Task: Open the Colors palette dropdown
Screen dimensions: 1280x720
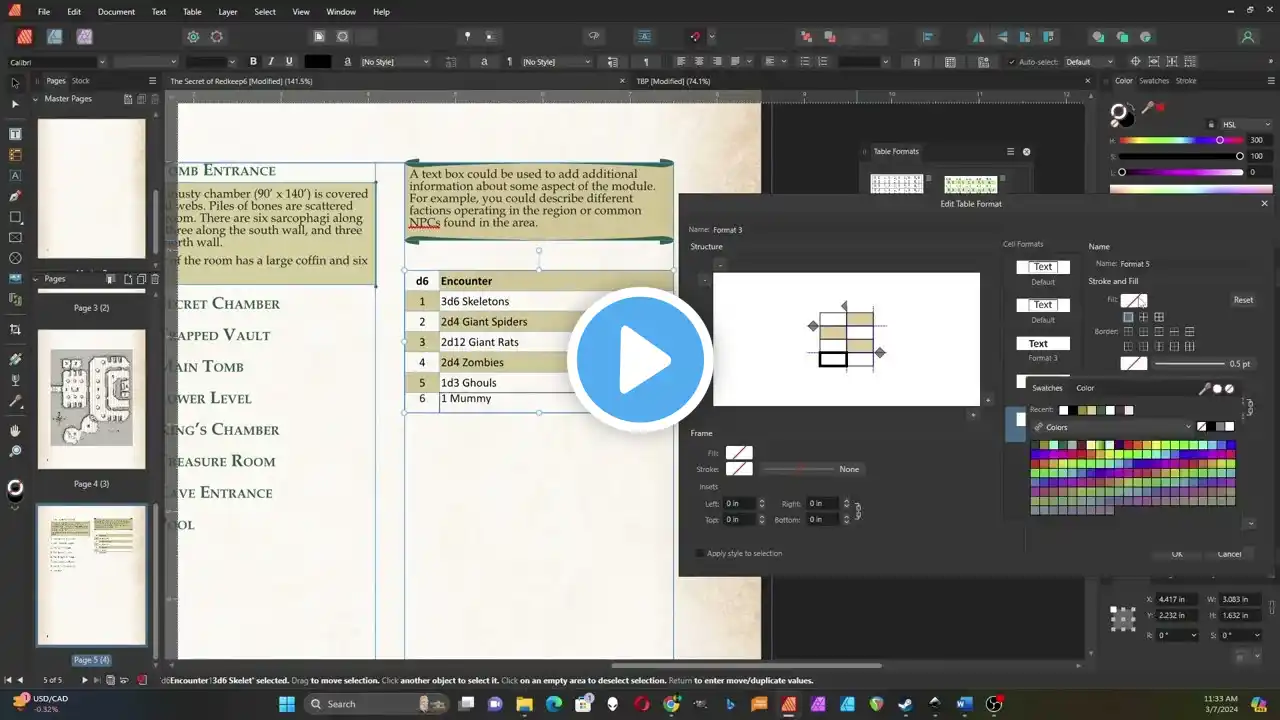Action: pyautogui.click(x=1188, y=427)
